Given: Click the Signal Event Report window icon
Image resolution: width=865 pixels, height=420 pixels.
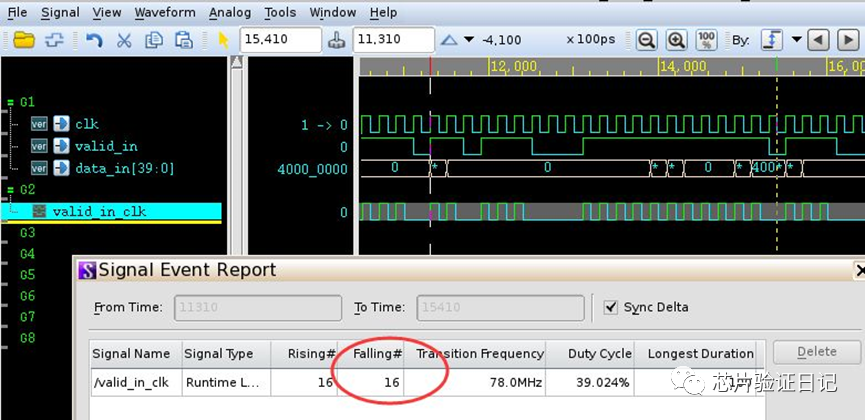Looking at the screenshot, I should [x=87, y=270].
